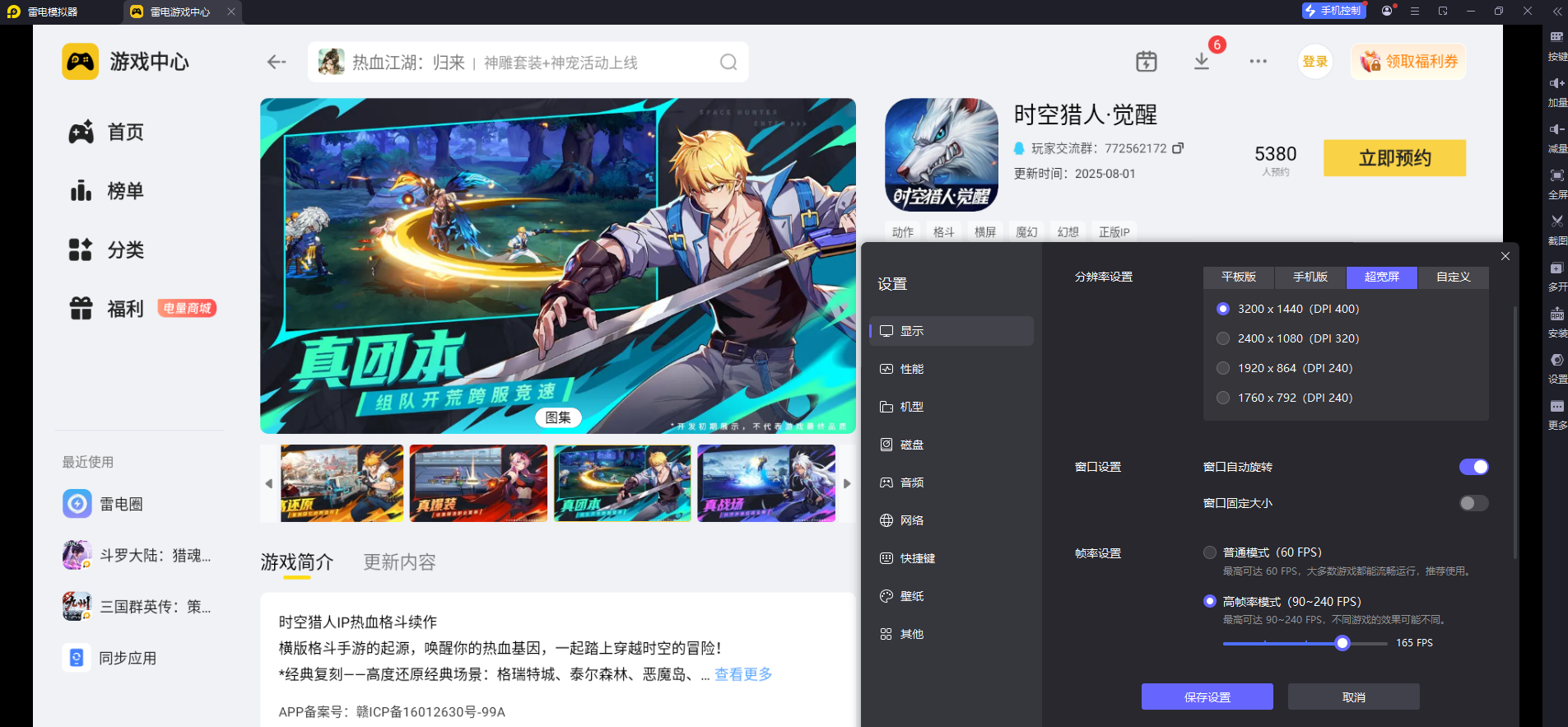1568x727 pixels.
Task: Click 领取福利券 coupon button
Action: point(1408,62)
